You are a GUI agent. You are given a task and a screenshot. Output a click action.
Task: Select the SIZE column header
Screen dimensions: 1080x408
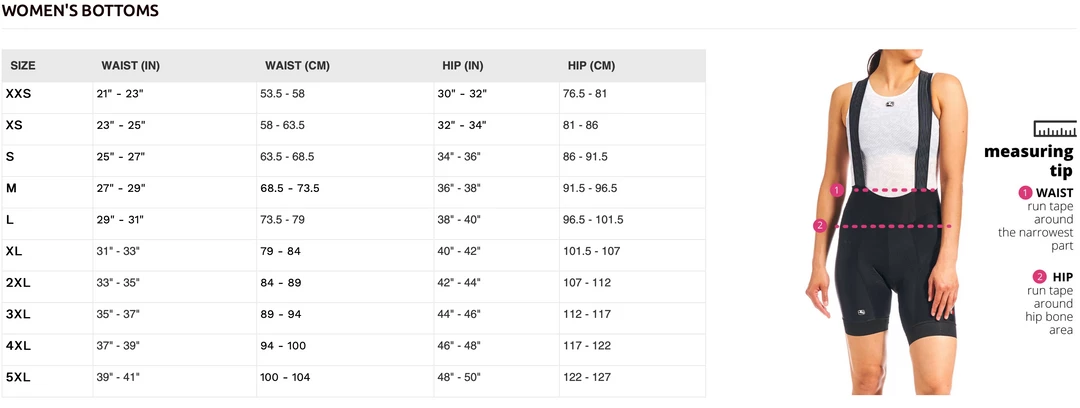pyautogui.click(x=23, y=66)
